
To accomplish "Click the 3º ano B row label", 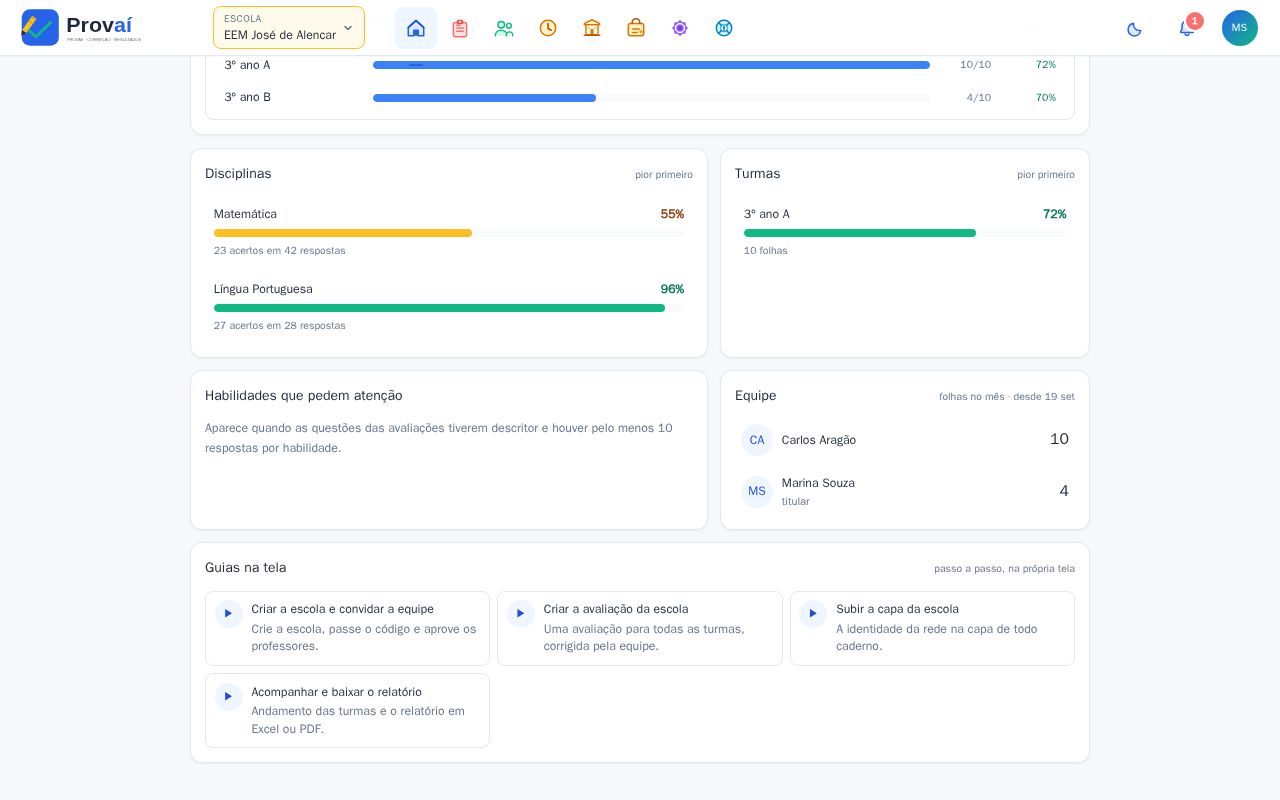I will (247, 97).
